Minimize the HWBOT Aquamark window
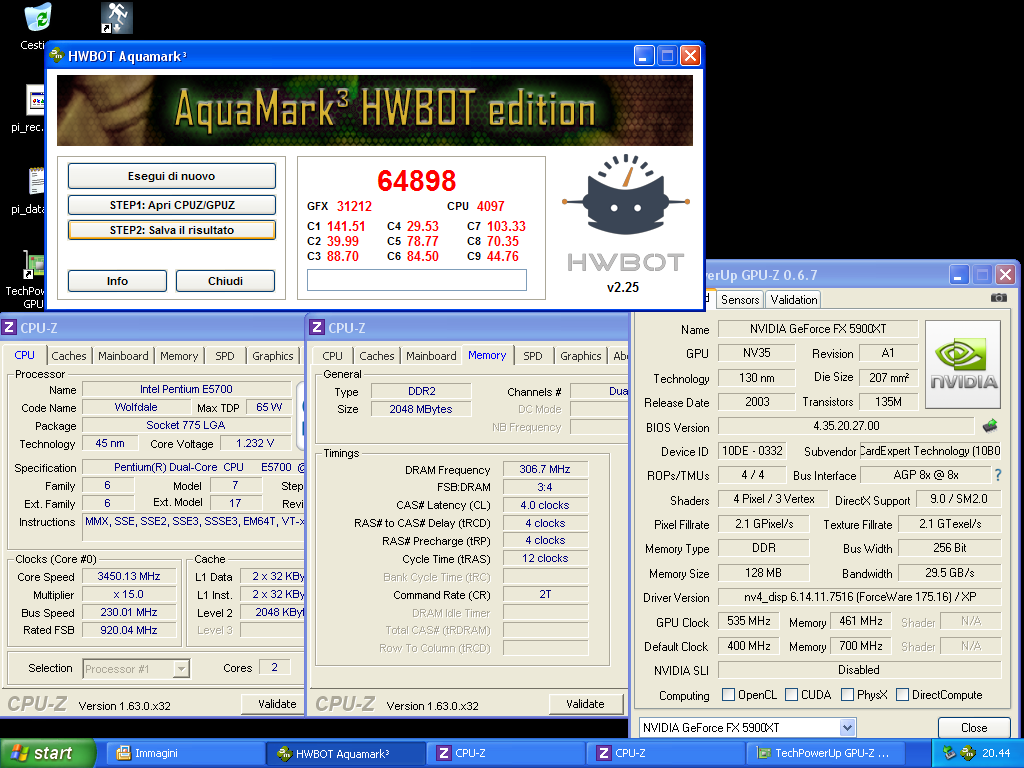1024x768 pixels. [644, 56]
